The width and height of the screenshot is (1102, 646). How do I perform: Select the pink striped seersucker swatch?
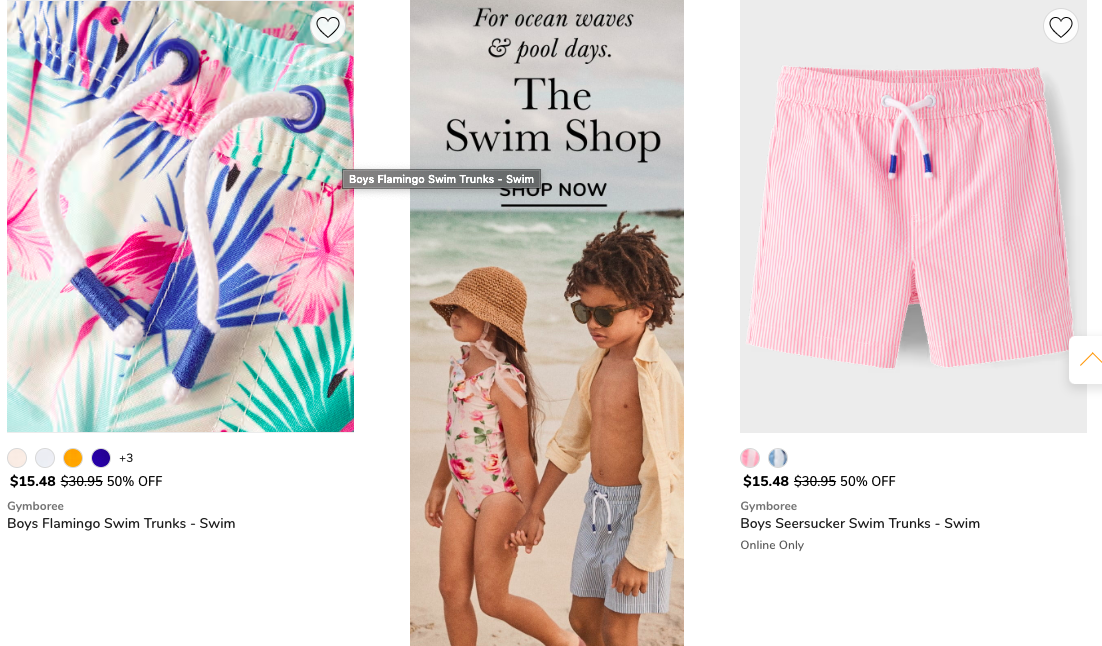tap(750, 458)
